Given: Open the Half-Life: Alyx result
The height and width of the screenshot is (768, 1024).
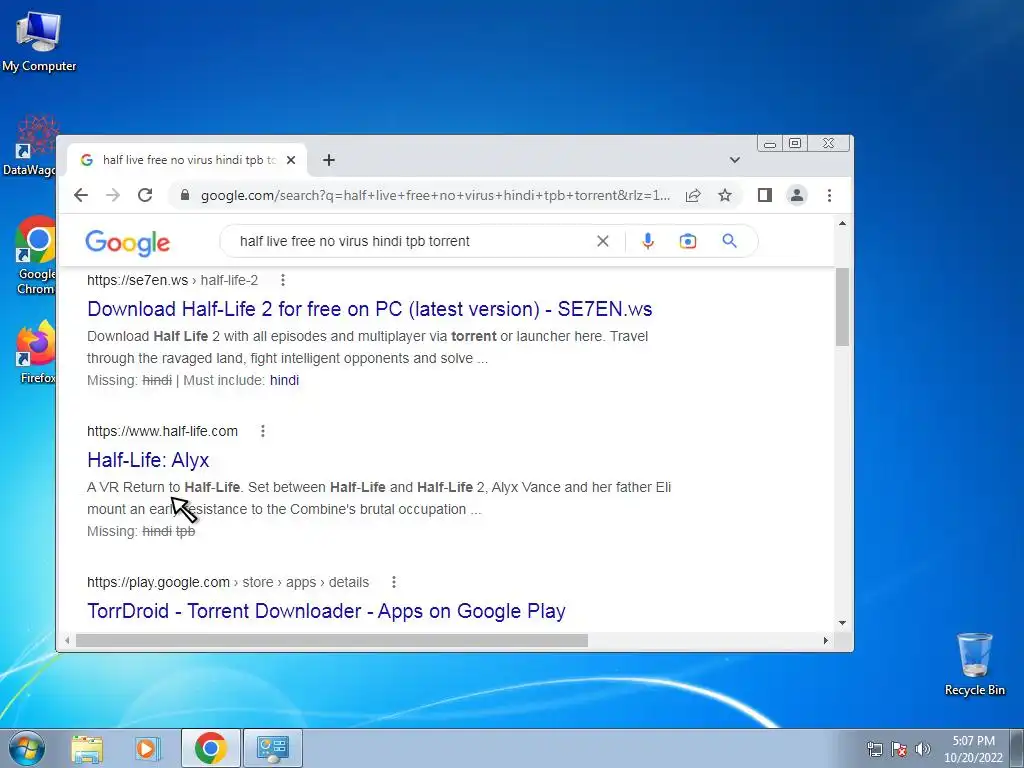Looking at the screenshot, I should (x=148, y=460).
